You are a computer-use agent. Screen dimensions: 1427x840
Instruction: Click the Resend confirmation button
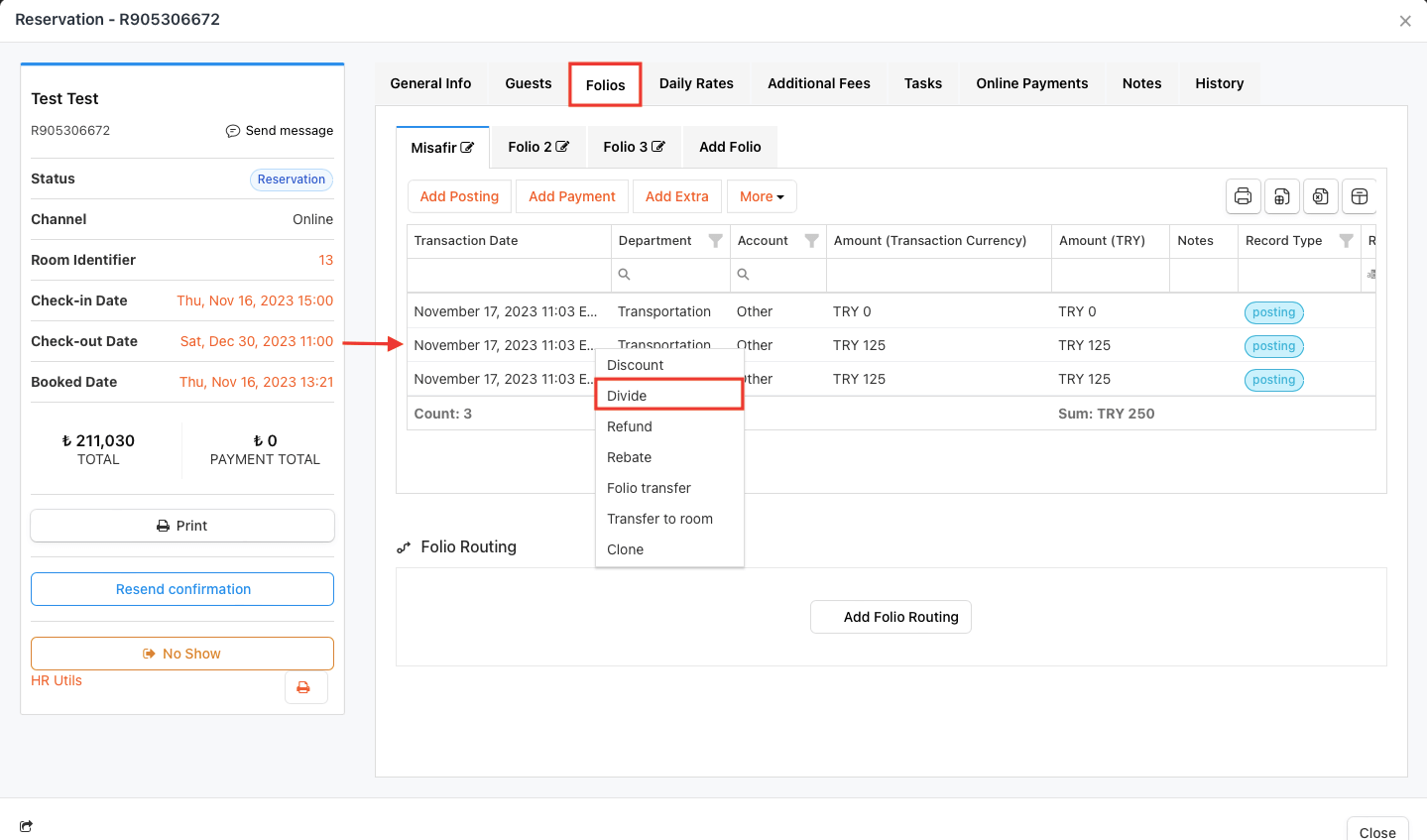182,589
